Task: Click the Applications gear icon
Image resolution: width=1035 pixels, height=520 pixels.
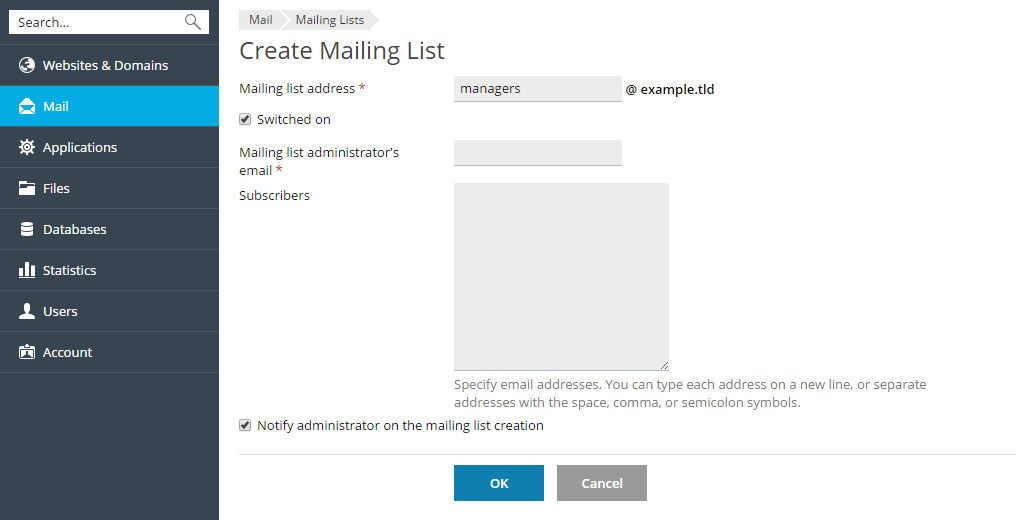Action: 27,147
